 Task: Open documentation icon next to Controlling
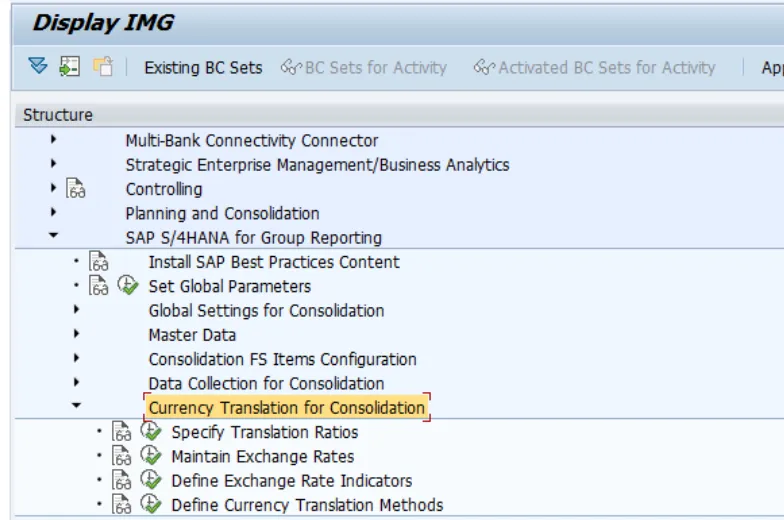coord(76,189)
